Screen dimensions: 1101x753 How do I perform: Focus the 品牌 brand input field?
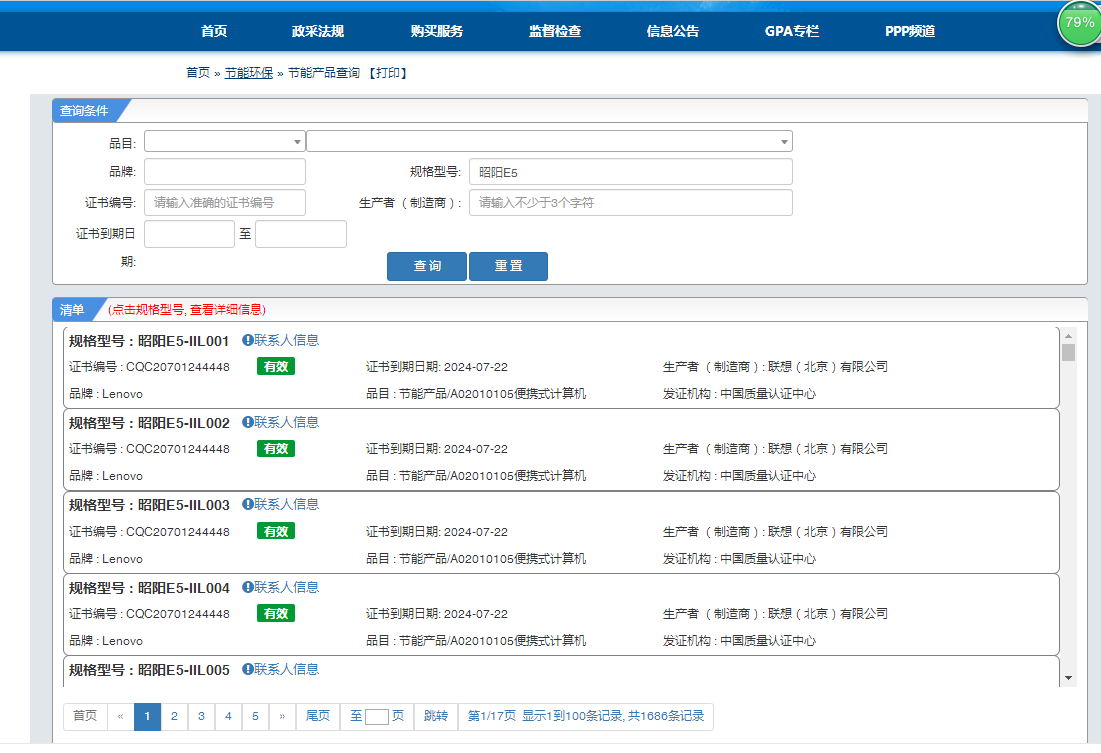coord(225,171)
